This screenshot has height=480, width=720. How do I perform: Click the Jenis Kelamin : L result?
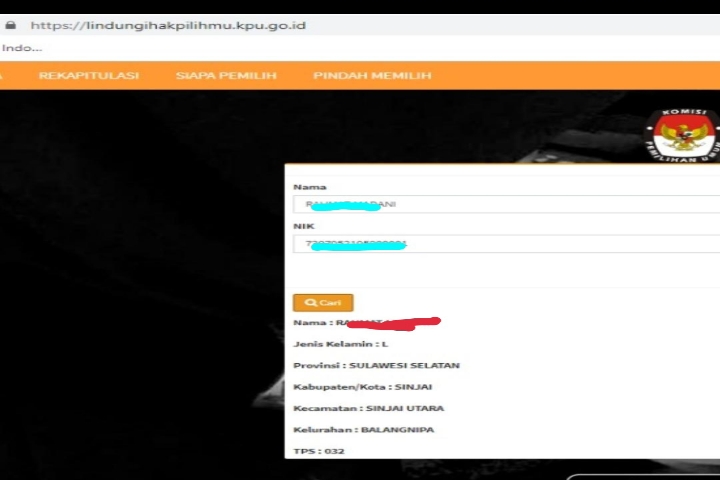341,344
